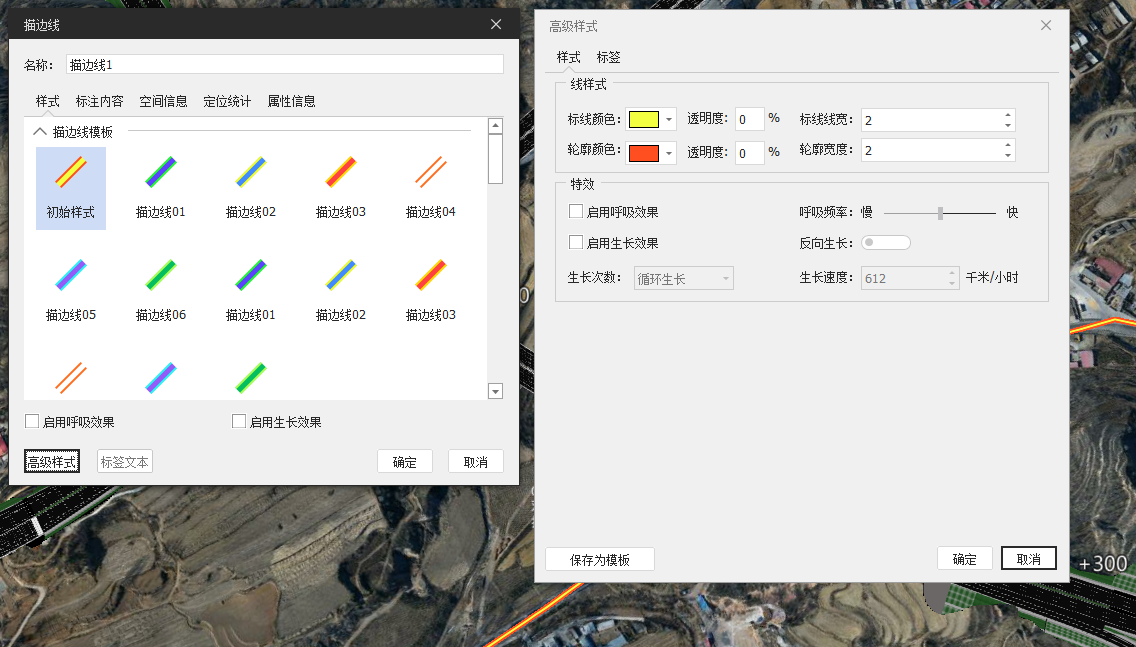
Task: Collapse the 描边线模板 section
Action: point(40,131)
